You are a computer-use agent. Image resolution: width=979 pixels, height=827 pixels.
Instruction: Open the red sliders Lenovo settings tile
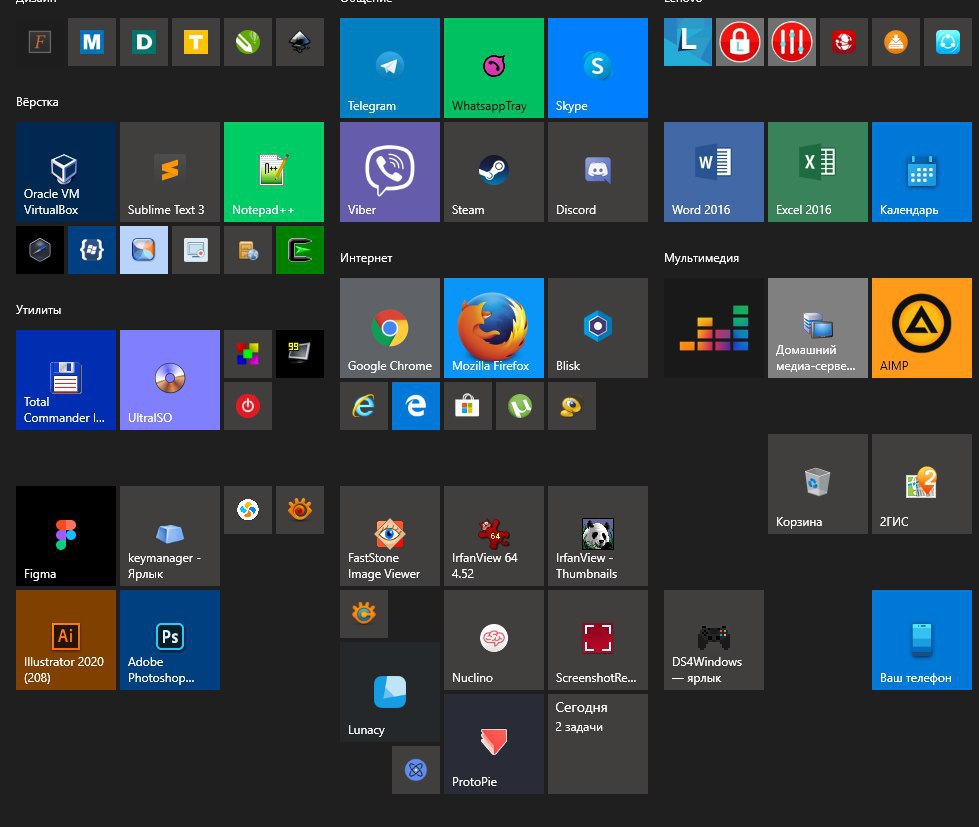pyautogui.click(x=792, y=42)
